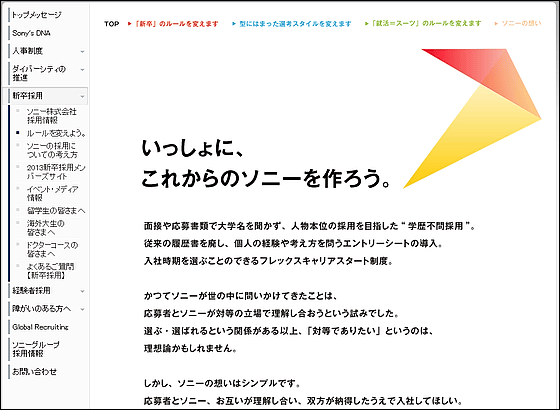Open ソニーグループ採用情報 sidebar link
The width and height of the screenshot is (560, 410).
[36, 349]
